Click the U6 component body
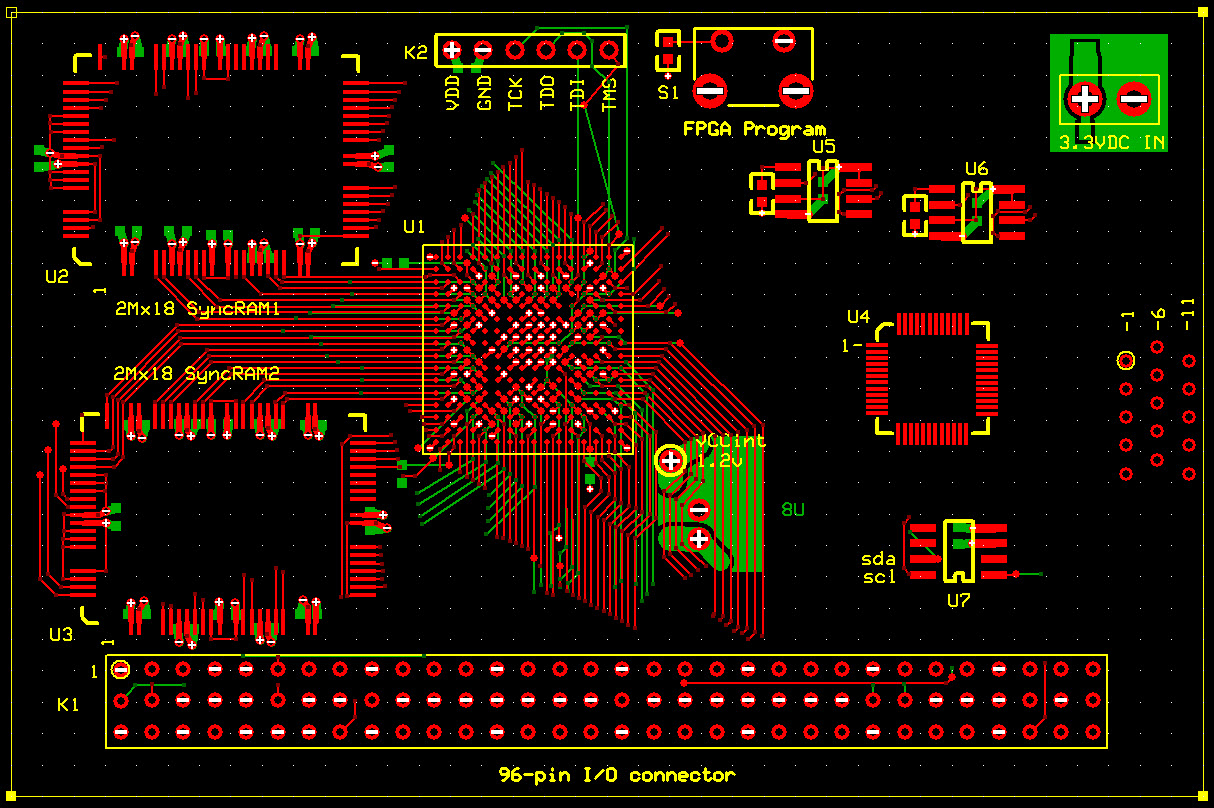Screen dimensions: 1214x808 click(x=976, y=213)
